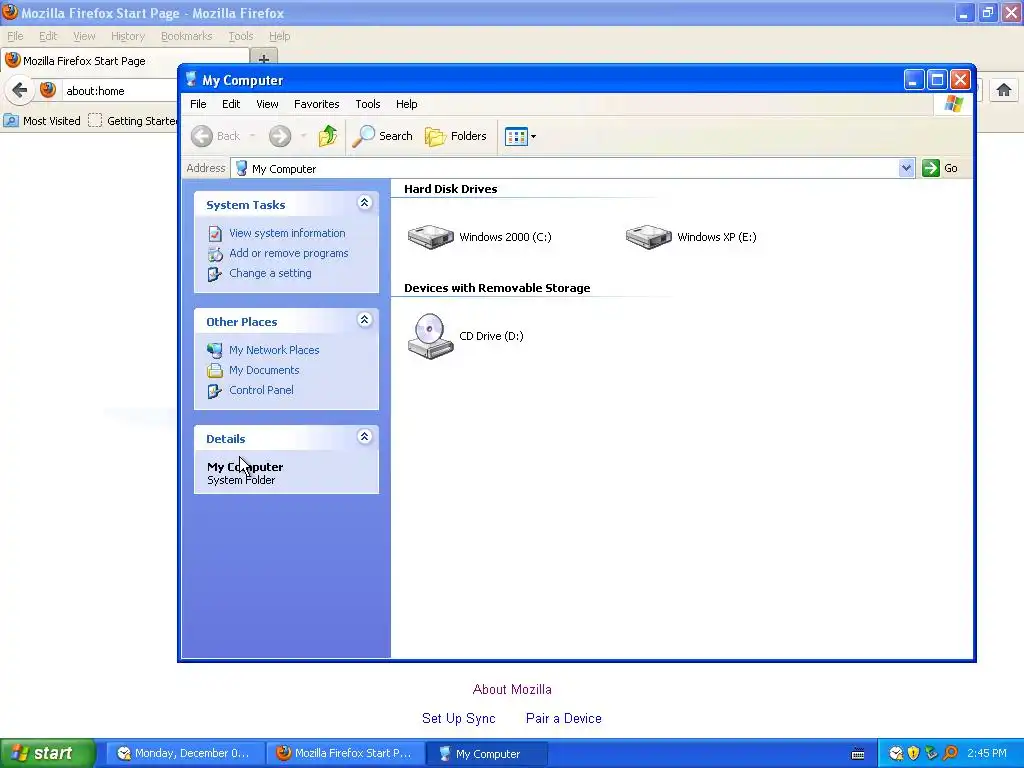Open the Bookmarks menu in Firefox

(x=186, y=36)
